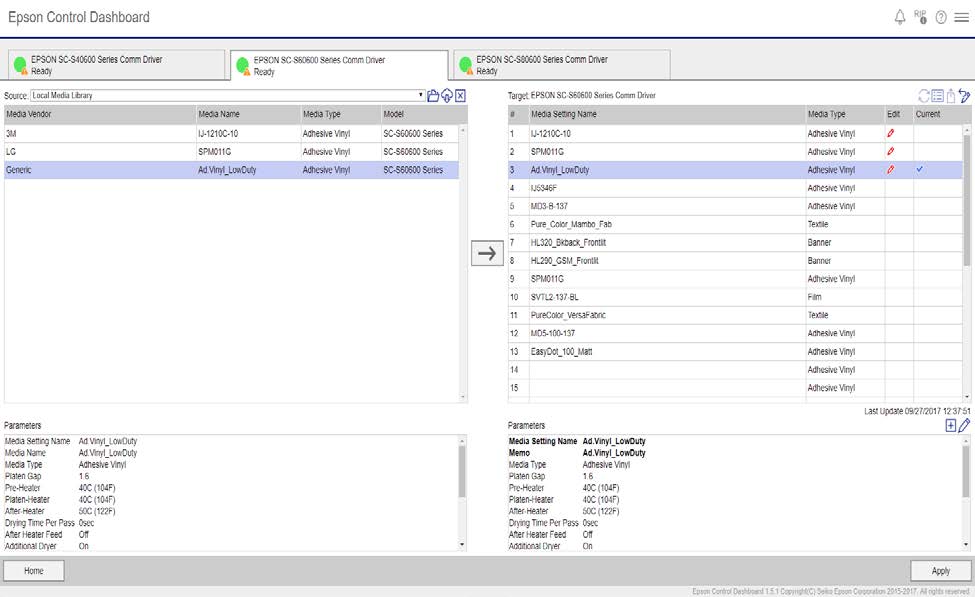
Task: Click the add plus icon above target Parameters
Action: pyautogui.click(x=950, y=426)
